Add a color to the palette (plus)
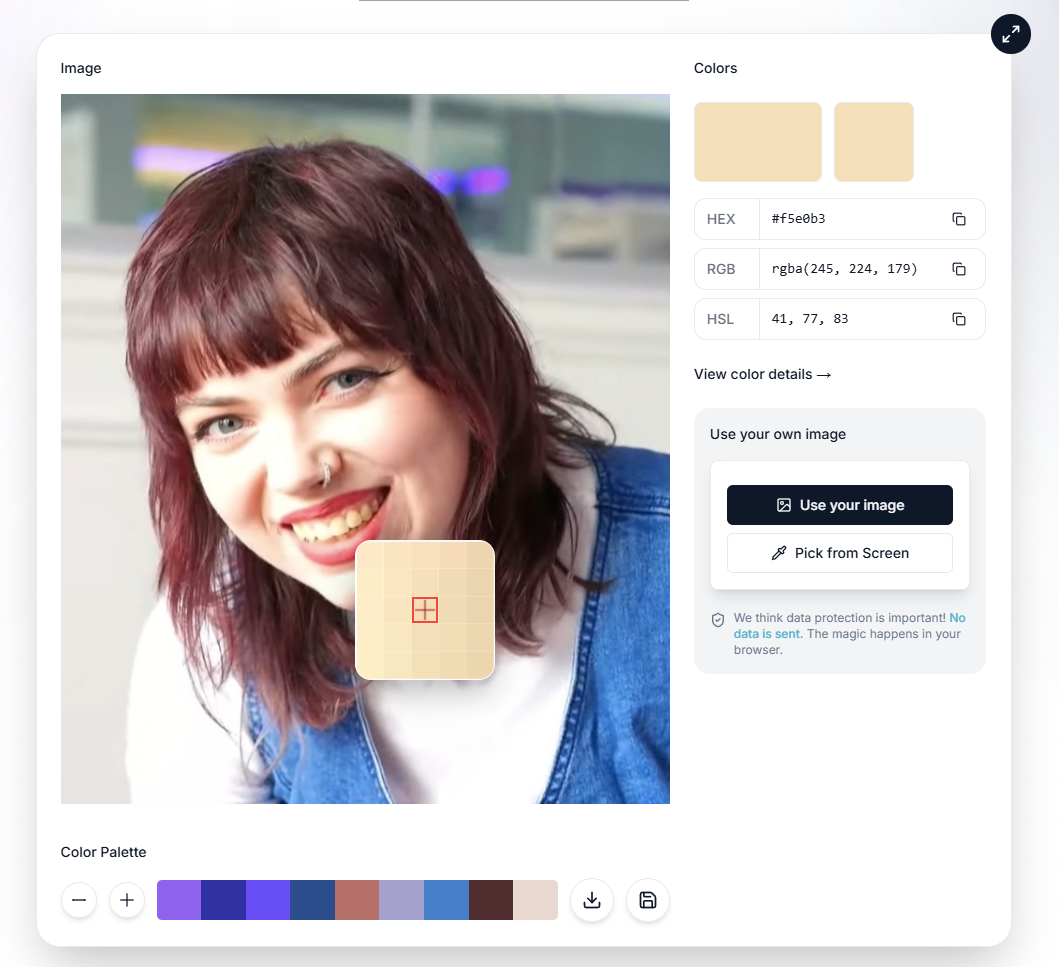This screenshot has height=967, width=1059. (x=127, y=900)
